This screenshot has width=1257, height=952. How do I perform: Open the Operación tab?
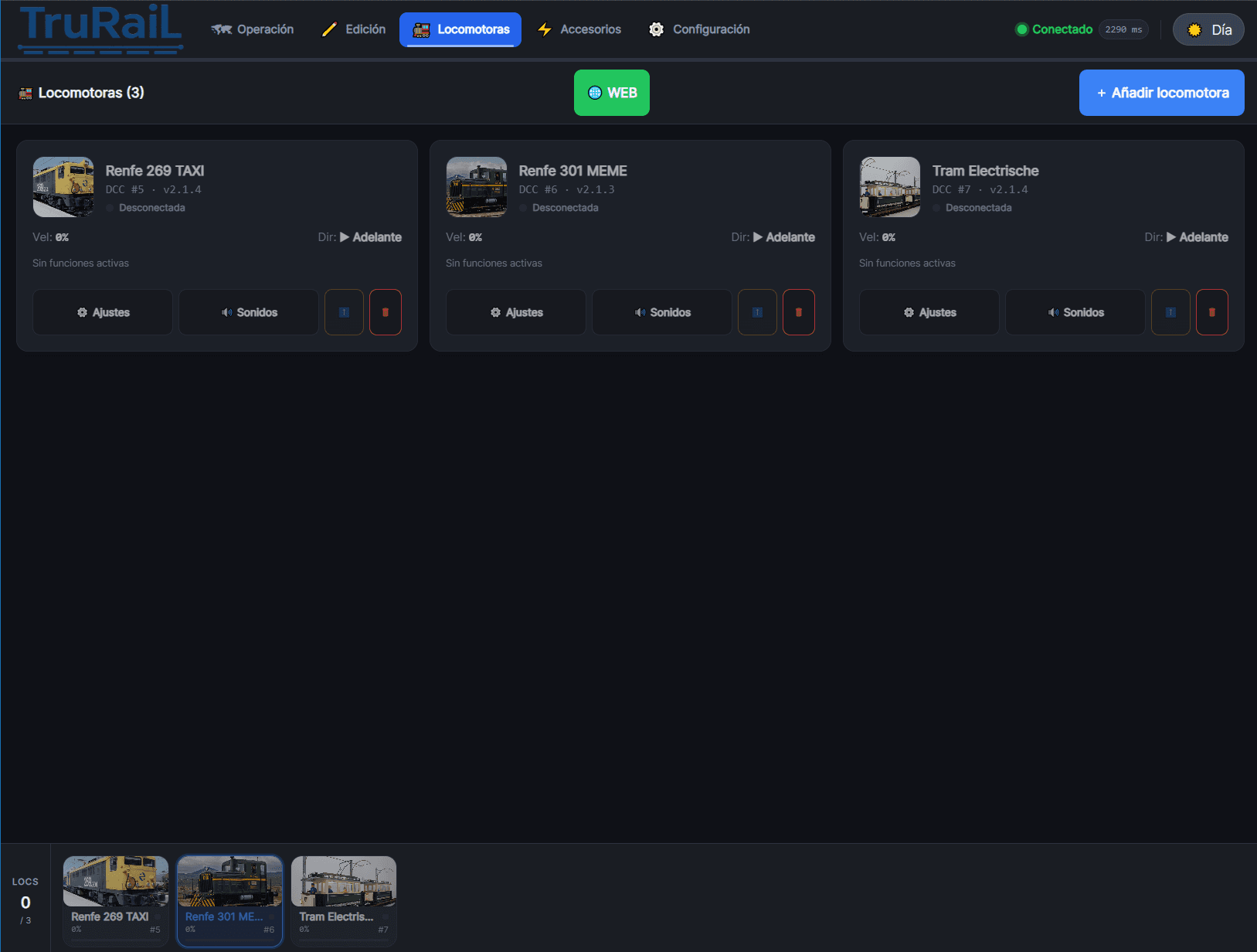253,29
